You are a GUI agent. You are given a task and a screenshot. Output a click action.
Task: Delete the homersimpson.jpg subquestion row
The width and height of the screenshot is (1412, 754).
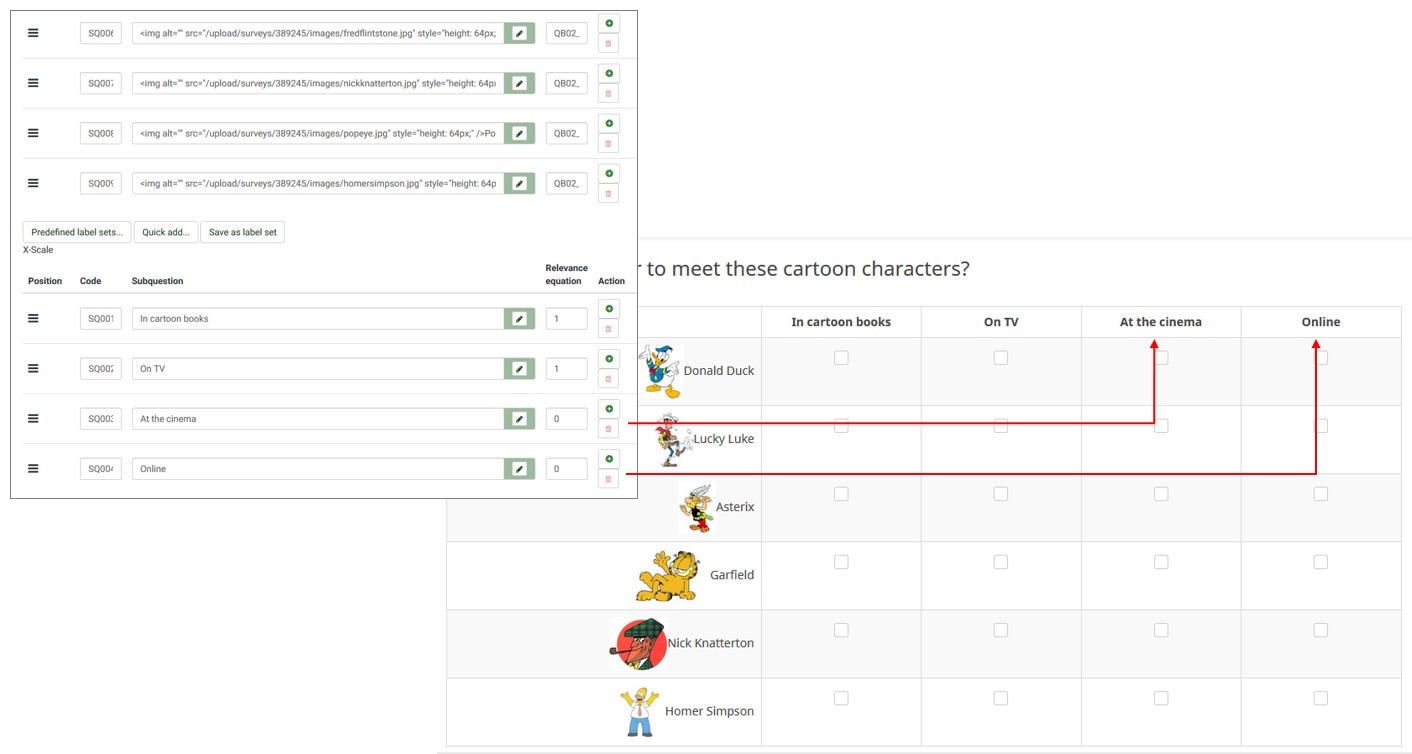pyautogui.click(x=608, y=193)
